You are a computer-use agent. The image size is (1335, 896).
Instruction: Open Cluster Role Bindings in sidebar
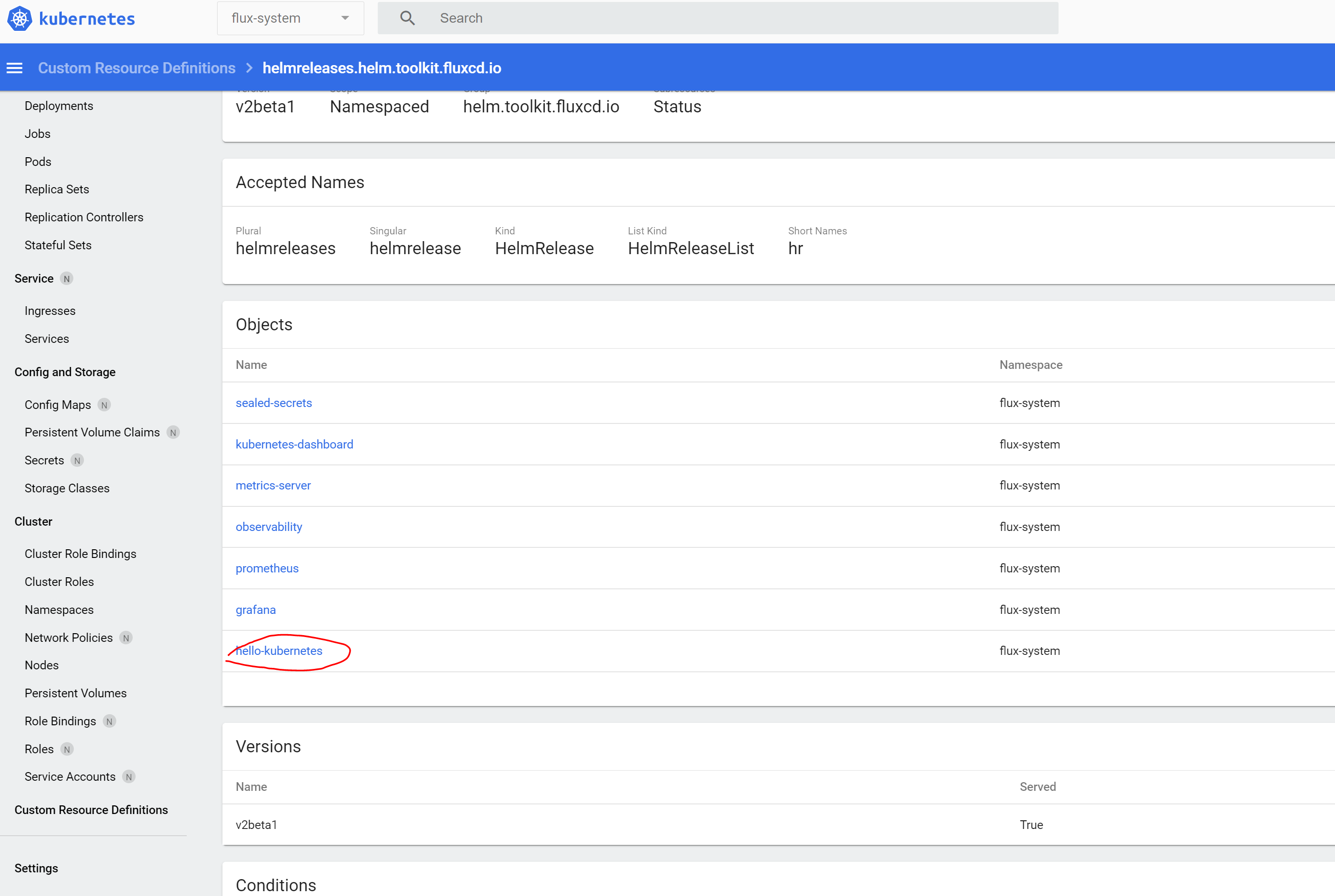point(81,554)
